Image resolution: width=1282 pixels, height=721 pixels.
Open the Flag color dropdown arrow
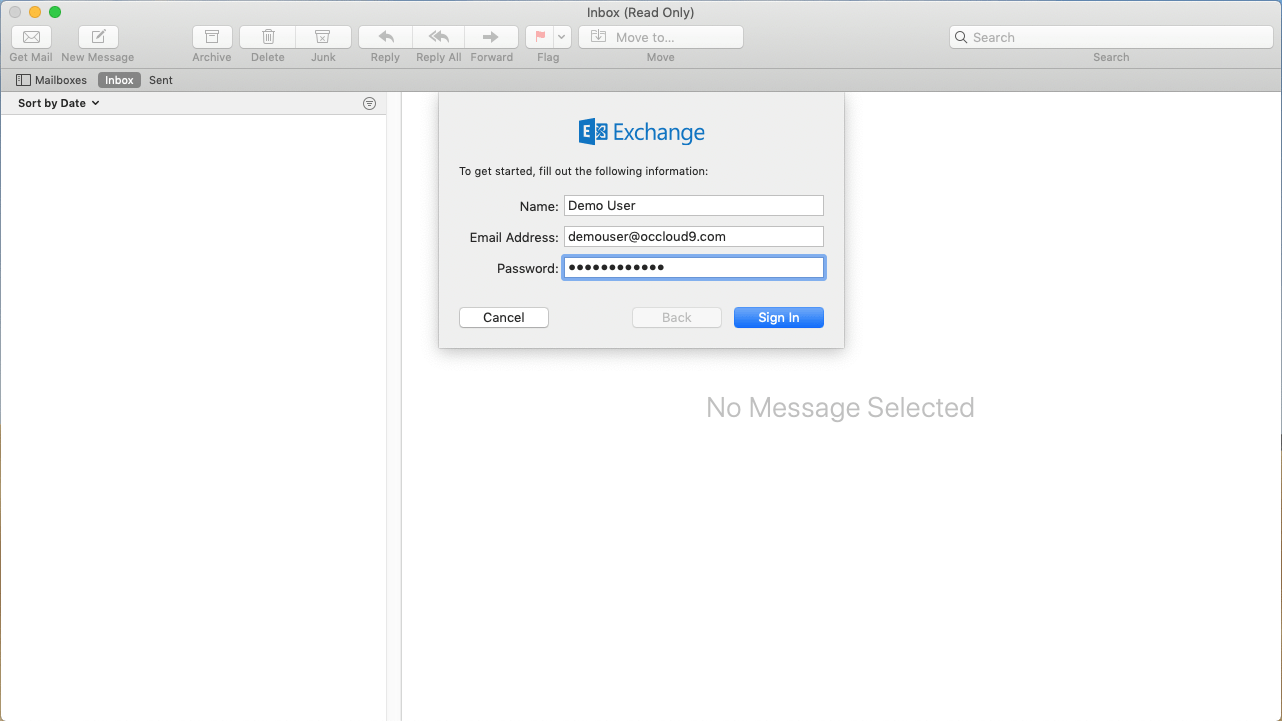(x=562, y=37)
